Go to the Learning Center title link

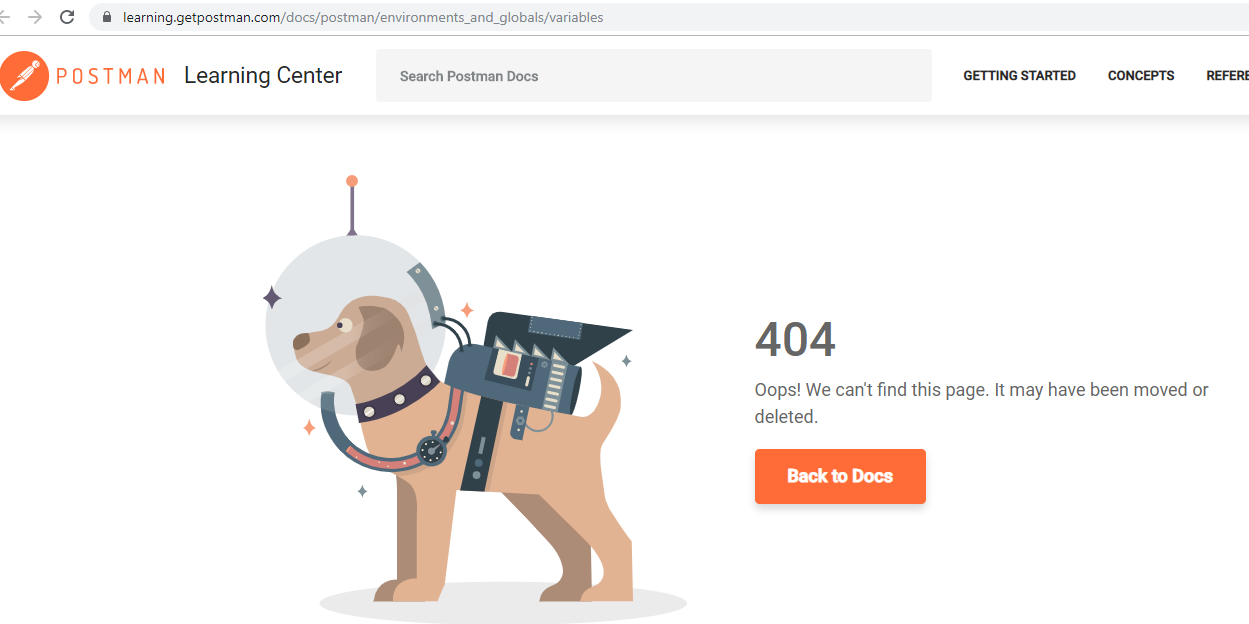pos(263,76)
